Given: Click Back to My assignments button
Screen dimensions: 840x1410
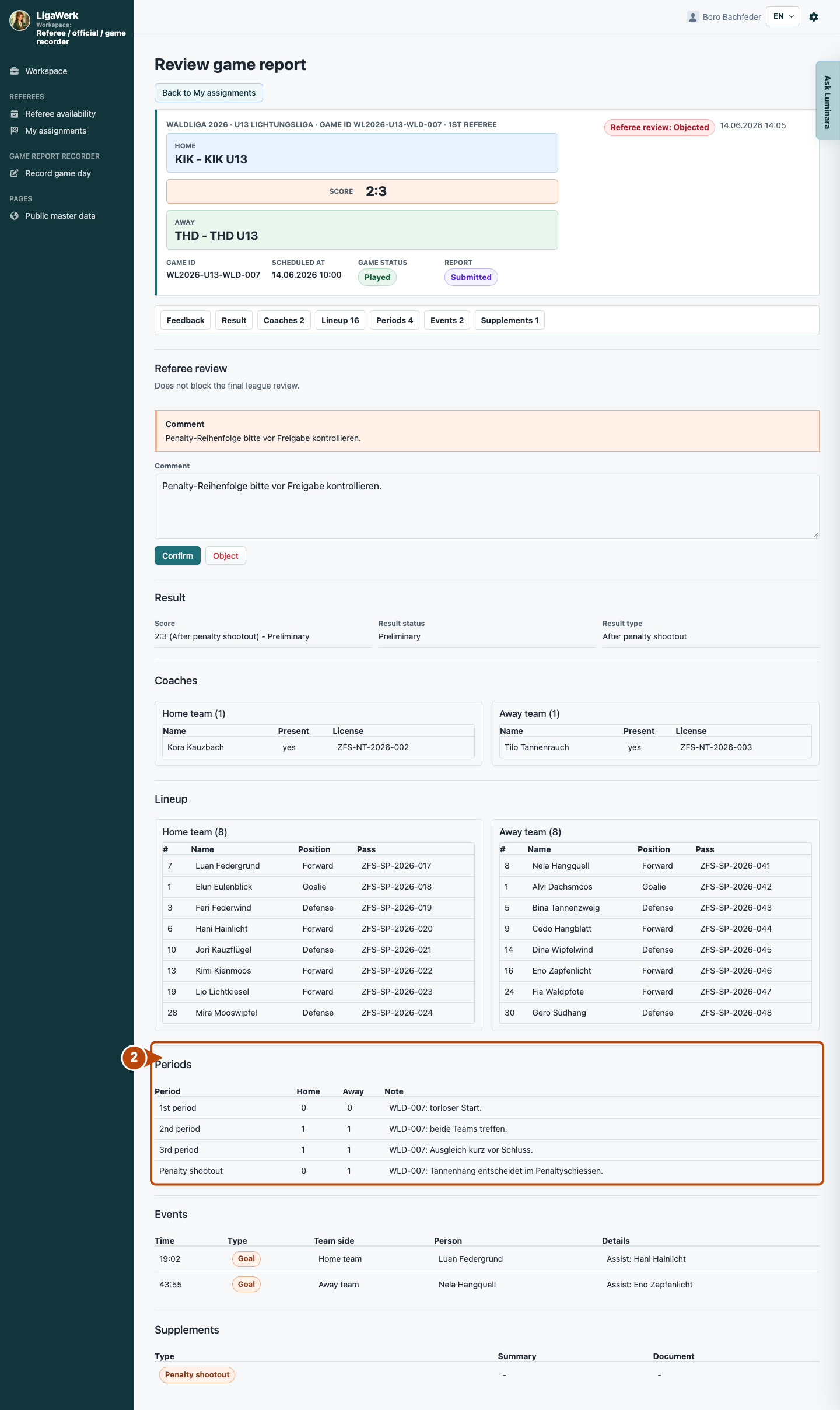Looking at the screenshot, I should tap(209, 93).
